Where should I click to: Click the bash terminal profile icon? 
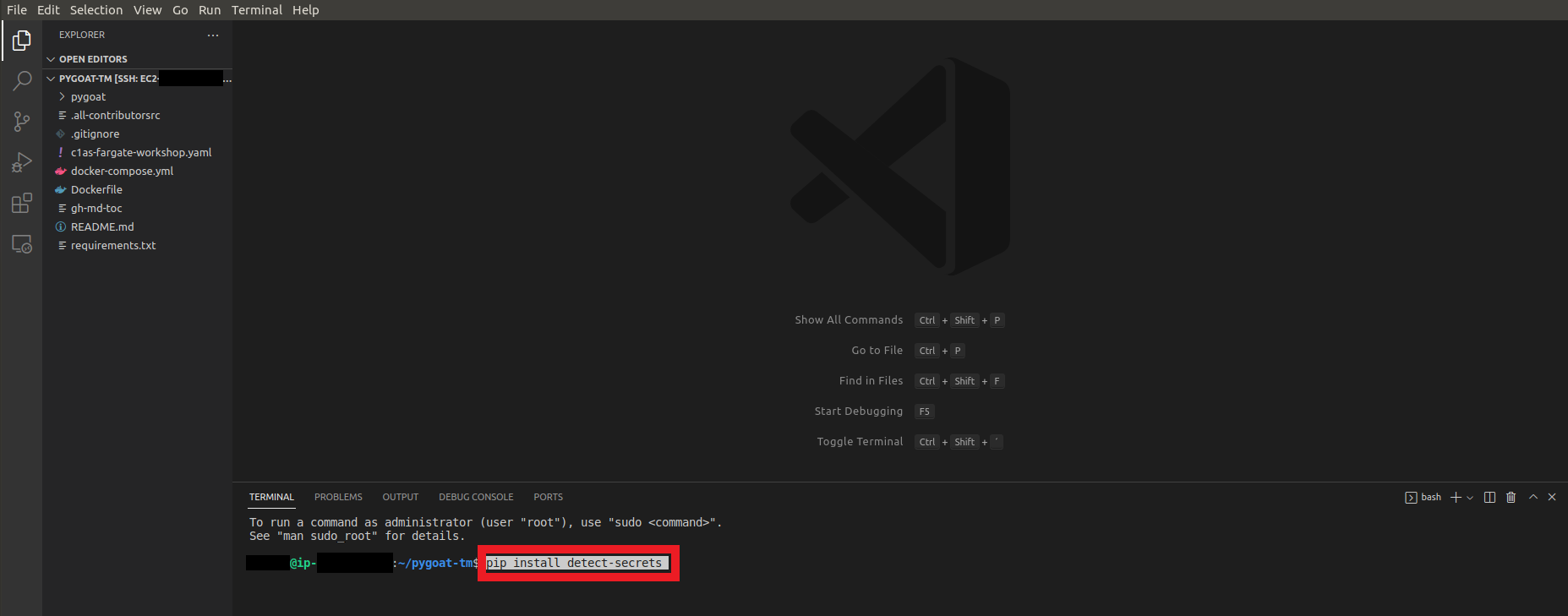[x=1411, y=497]
